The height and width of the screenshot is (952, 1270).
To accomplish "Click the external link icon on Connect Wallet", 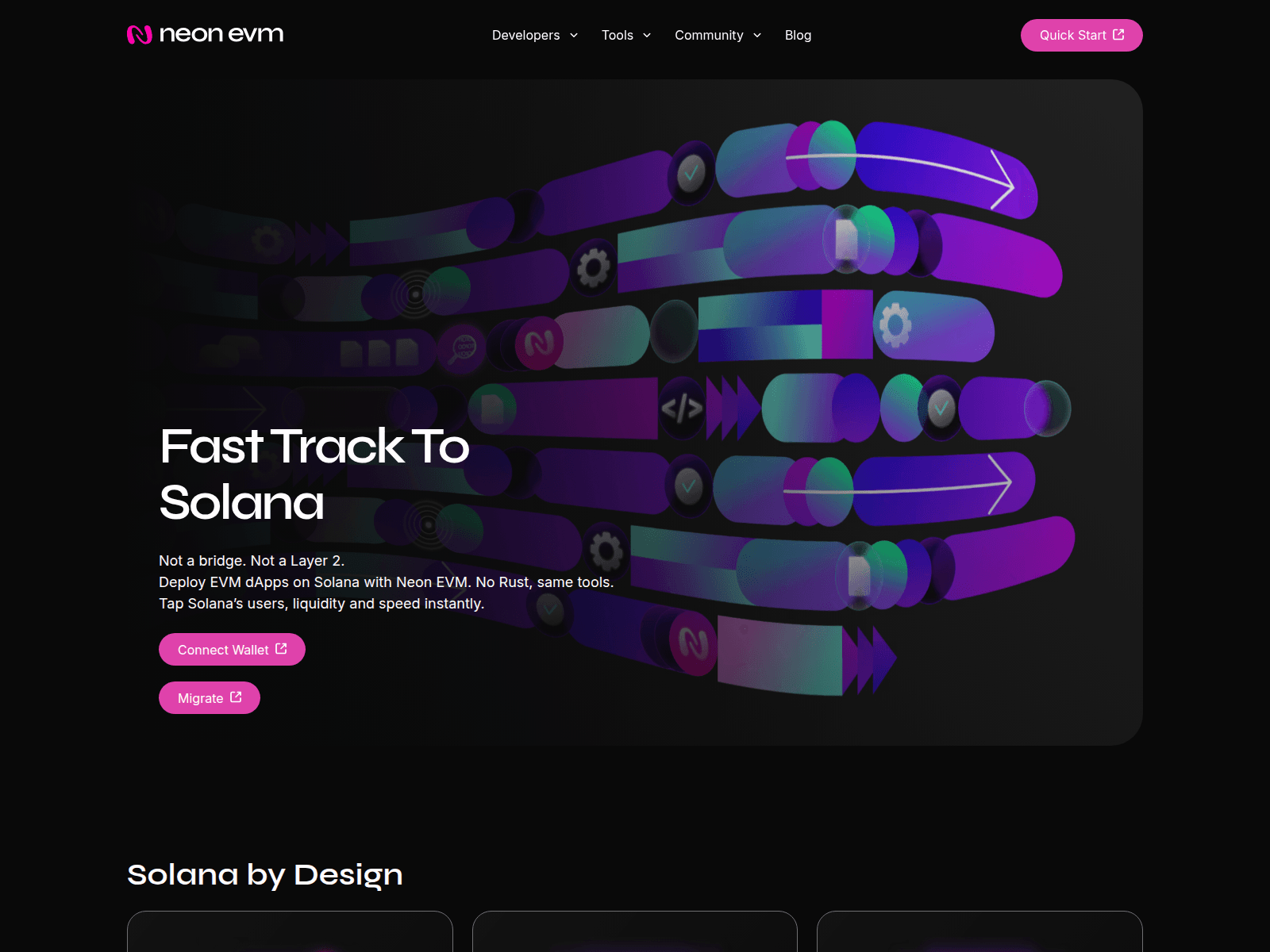I will coord(281,648).
